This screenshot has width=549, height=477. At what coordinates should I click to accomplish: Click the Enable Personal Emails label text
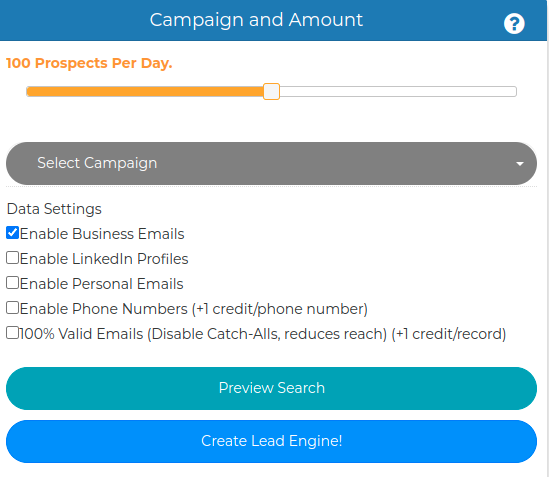tap(102, 284)
